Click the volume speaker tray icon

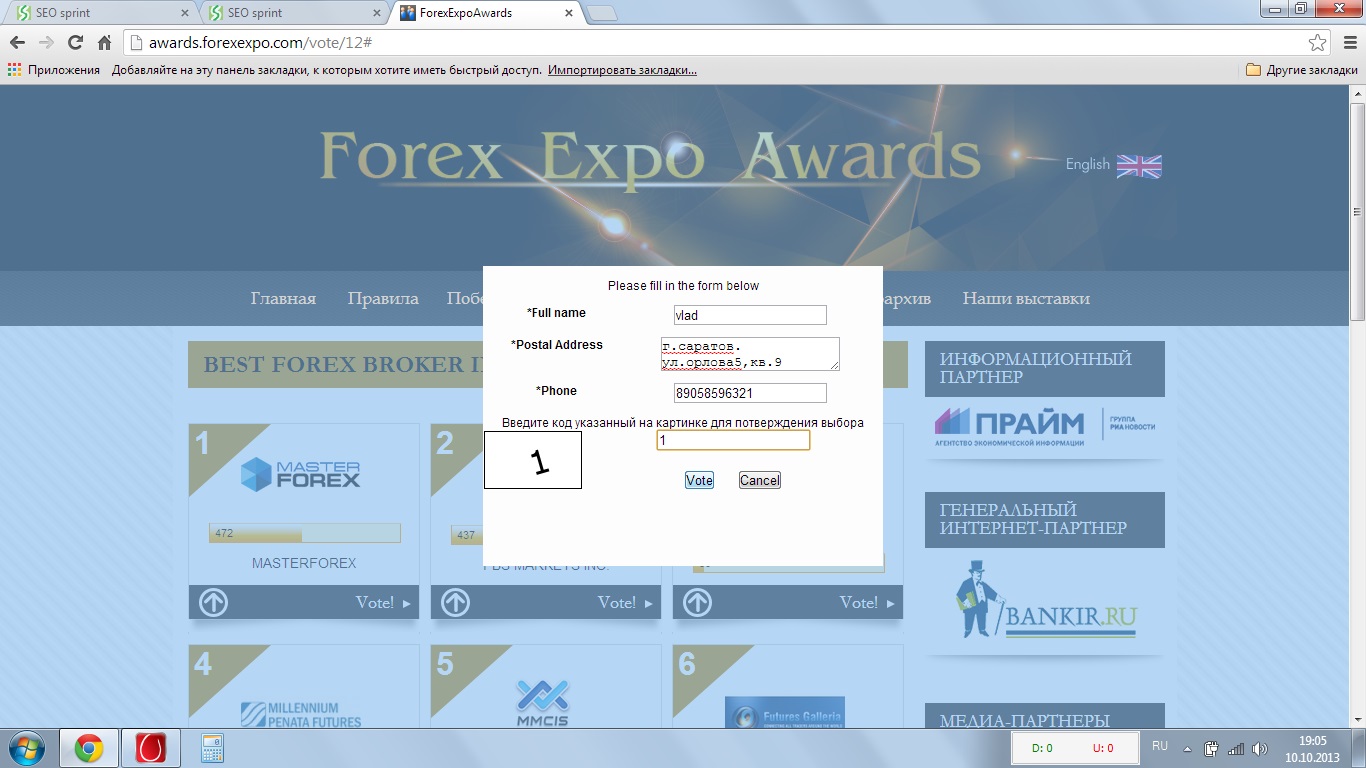(x=1260, y=748)
